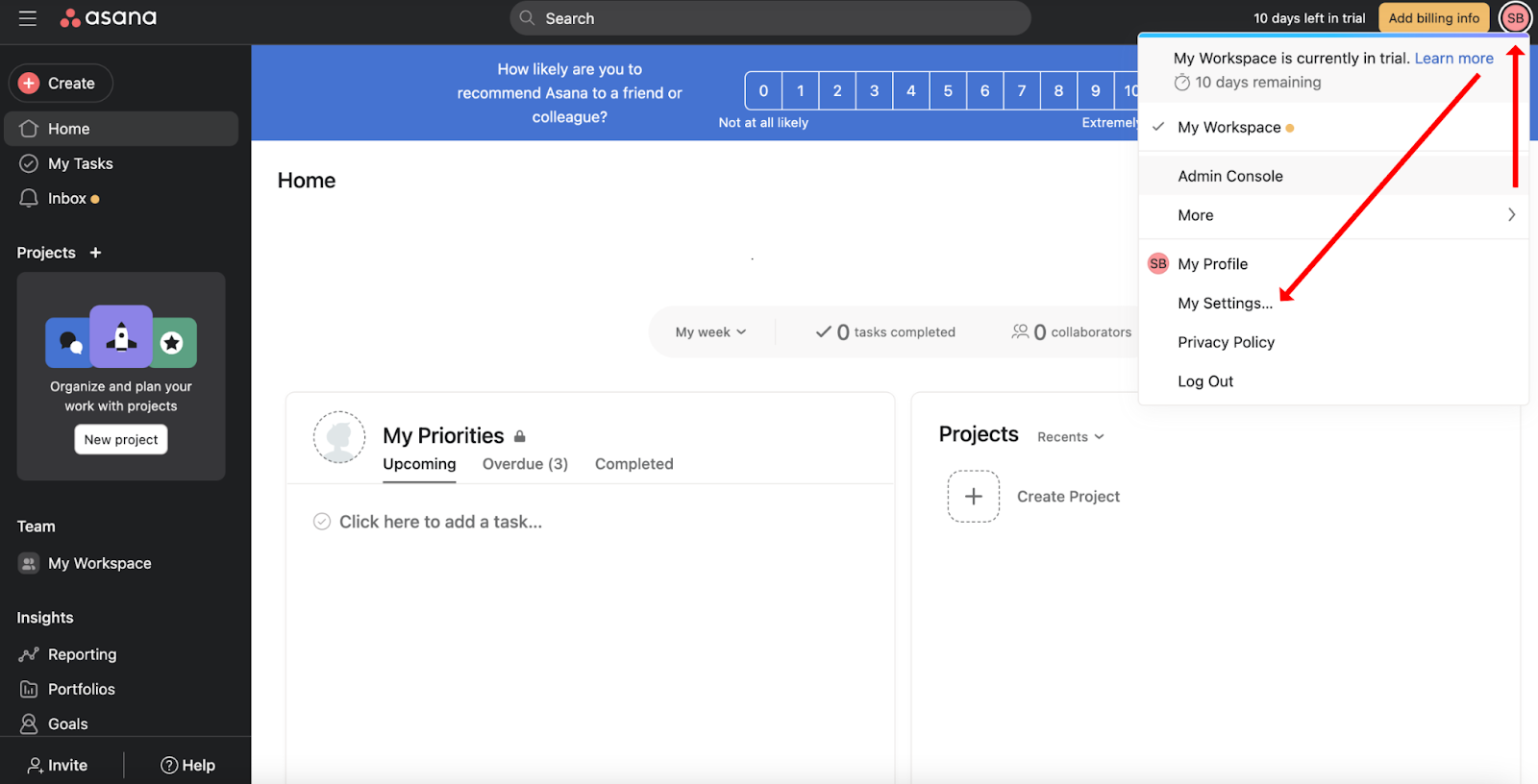Click the My Tasks checkmark icon
1538x784 pixels.
coord(29,163)
